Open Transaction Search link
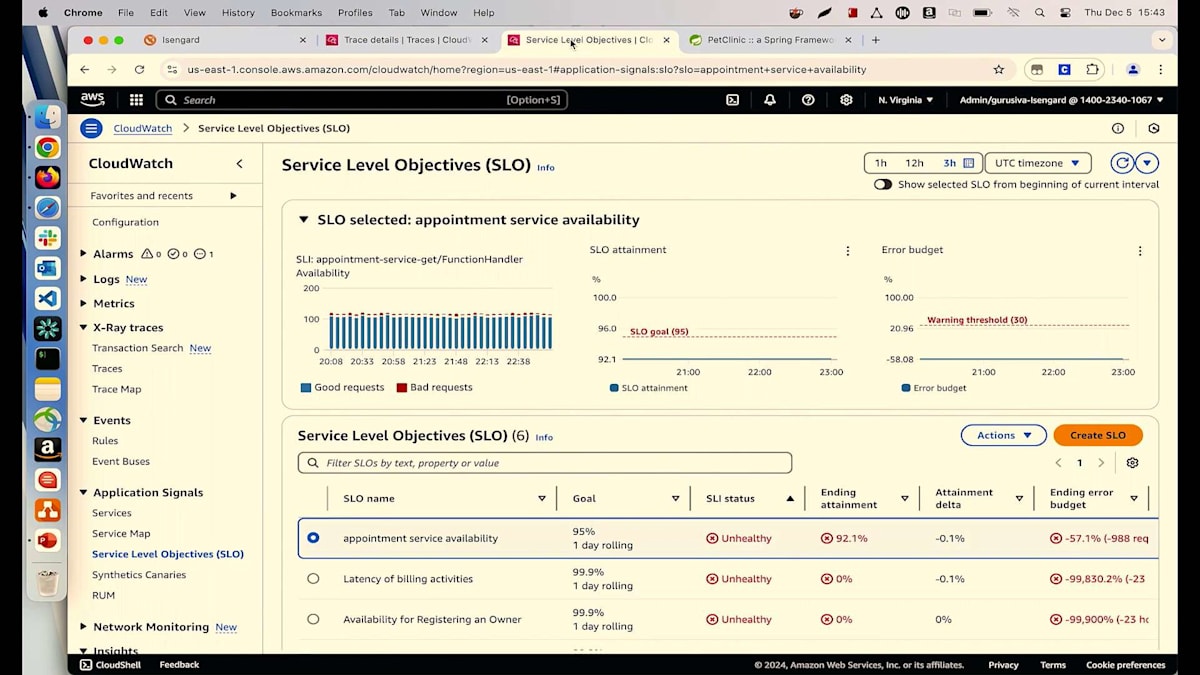Screen dimensions: 1200x675 point(138,348)
